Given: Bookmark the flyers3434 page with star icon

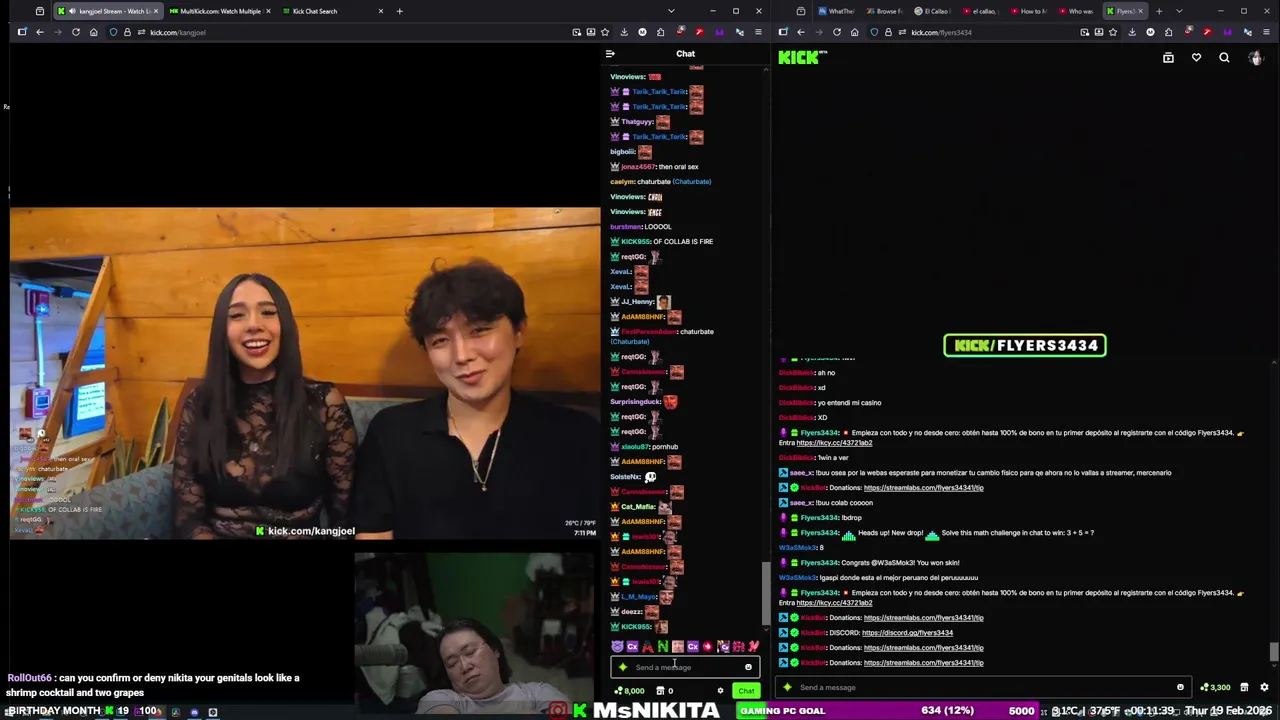Looking at the screenshot, I should click(1113, 32).
